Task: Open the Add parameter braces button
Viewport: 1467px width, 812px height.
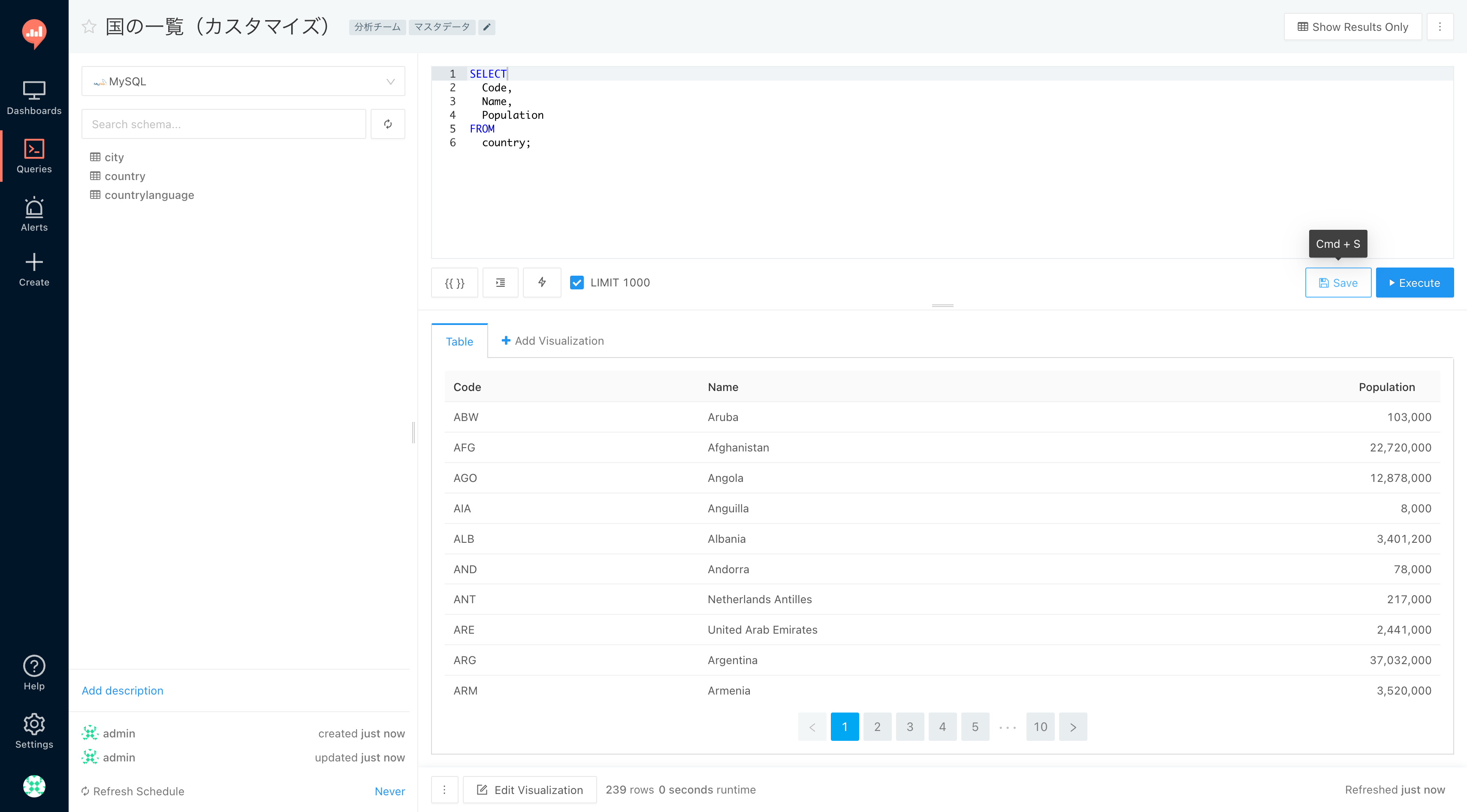Action: pos(454,283)
